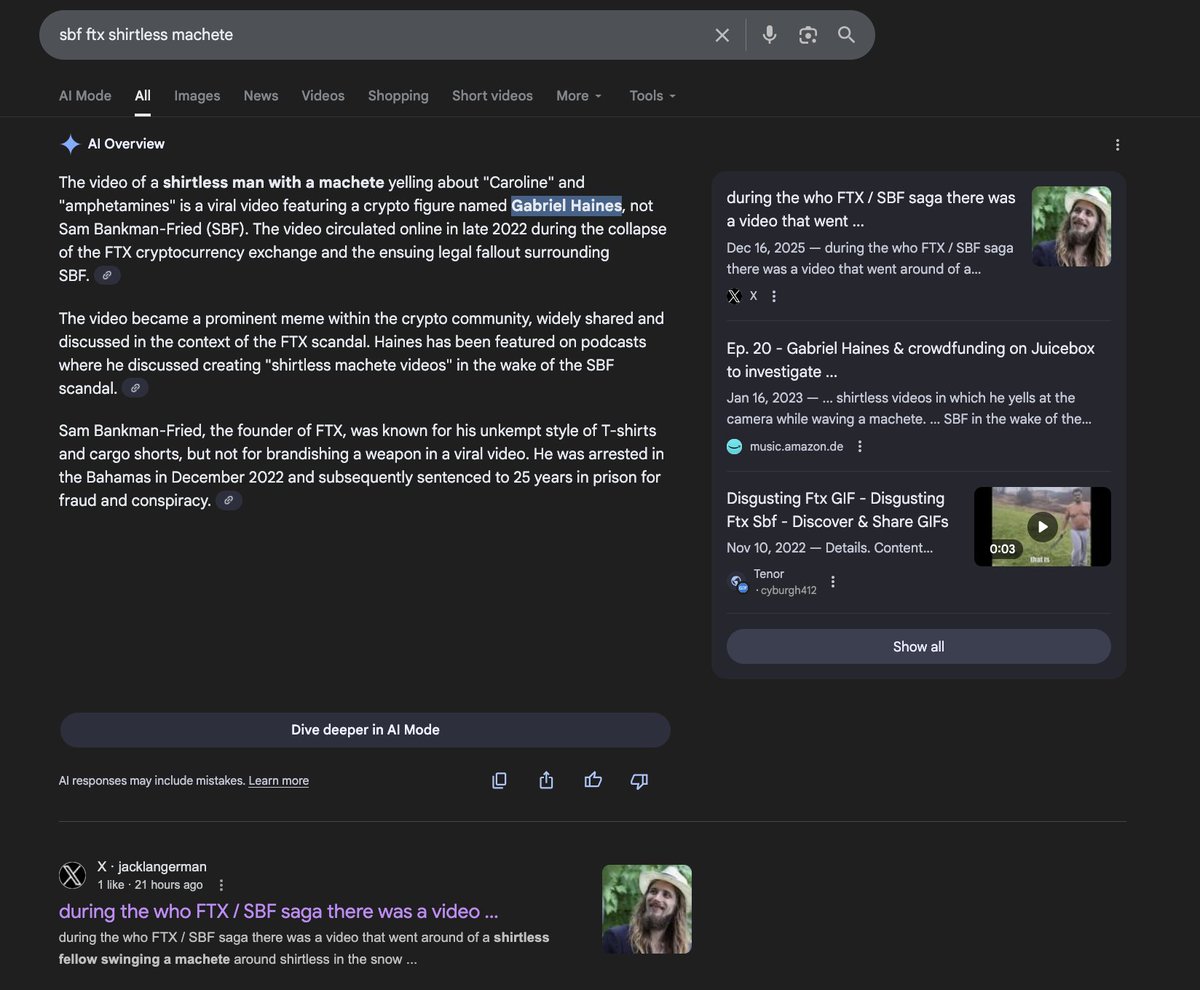Open source link chip after 'scandal.'
Image resolution: width=1200 pixels, height=990 pixels.
point(135,388)
